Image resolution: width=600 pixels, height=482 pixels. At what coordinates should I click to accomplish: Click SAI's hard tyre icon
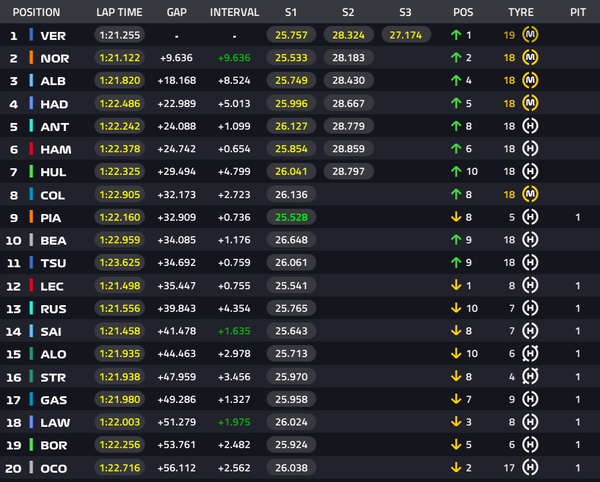[530, 331]
